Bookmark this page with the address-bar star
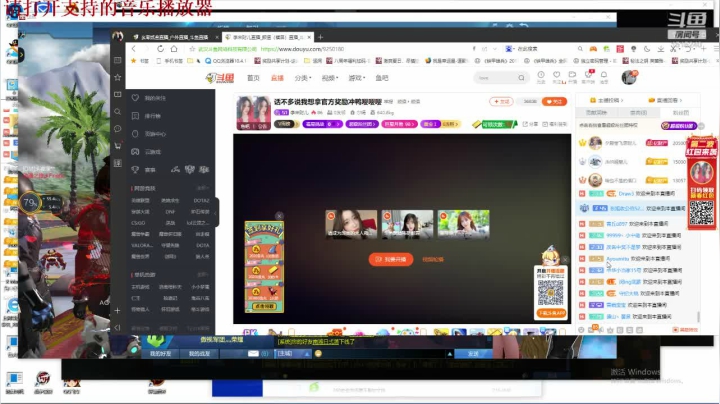 (x=192, y=49)
